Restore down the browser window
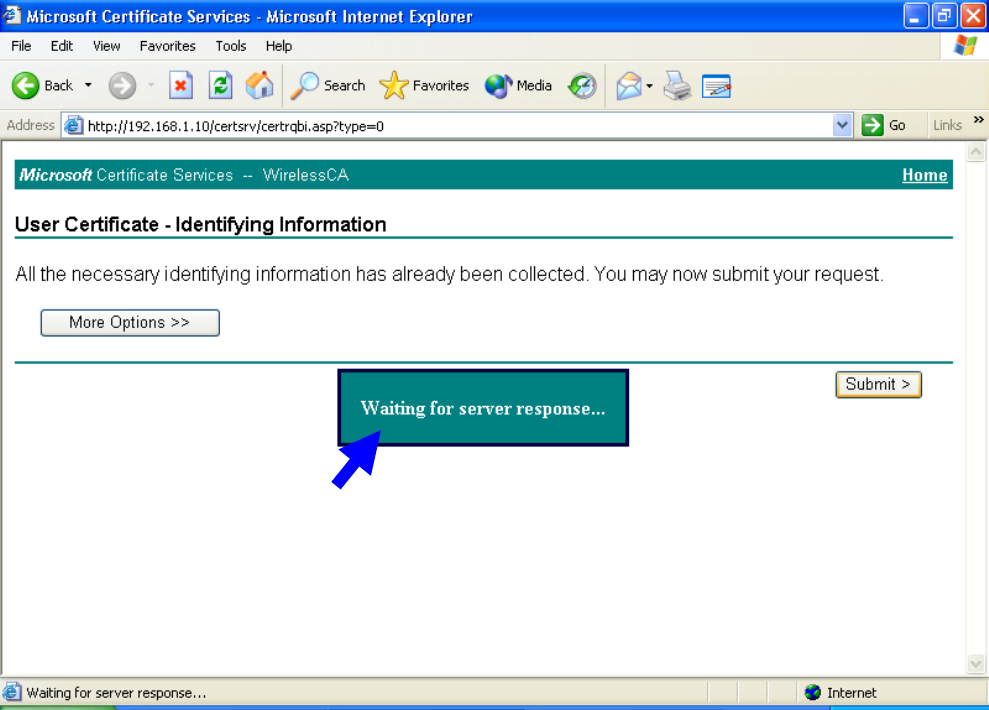Image resolution: width=989 pixels, height=710 pixels. click(944, 16)
